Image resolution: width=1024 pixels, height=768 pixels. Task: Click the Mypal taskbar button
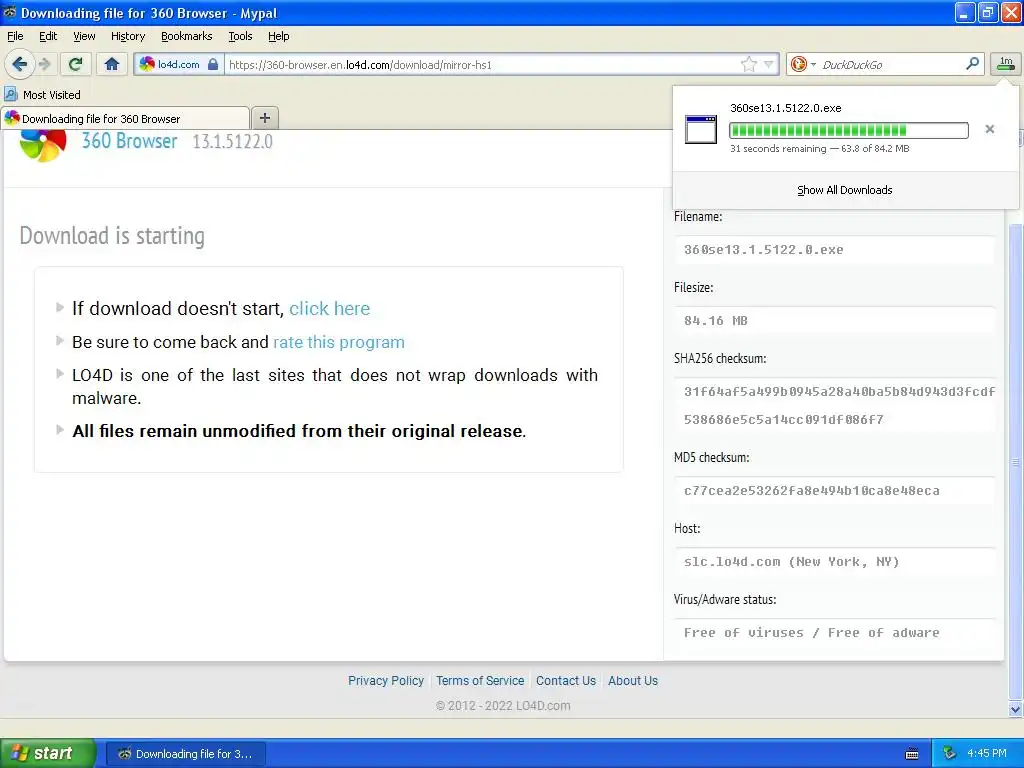[x=185, y=754]
